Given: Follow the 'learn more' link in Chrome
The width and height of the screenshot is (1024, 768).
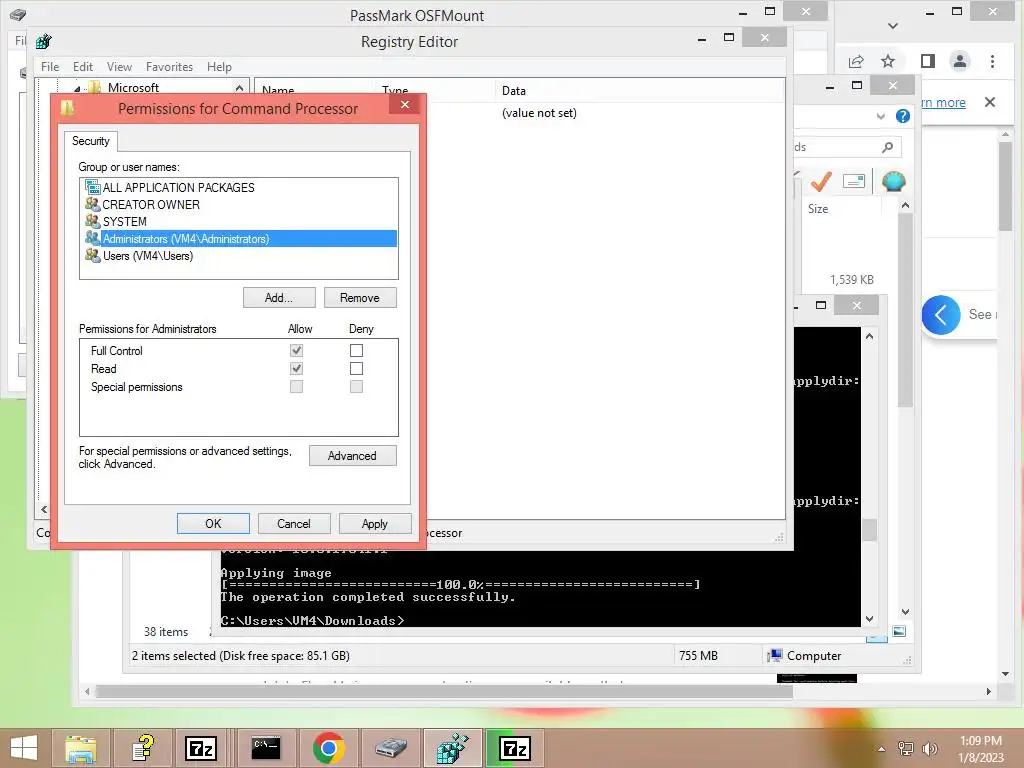Looking at the screenshot, I should click(x=944, y=103).
